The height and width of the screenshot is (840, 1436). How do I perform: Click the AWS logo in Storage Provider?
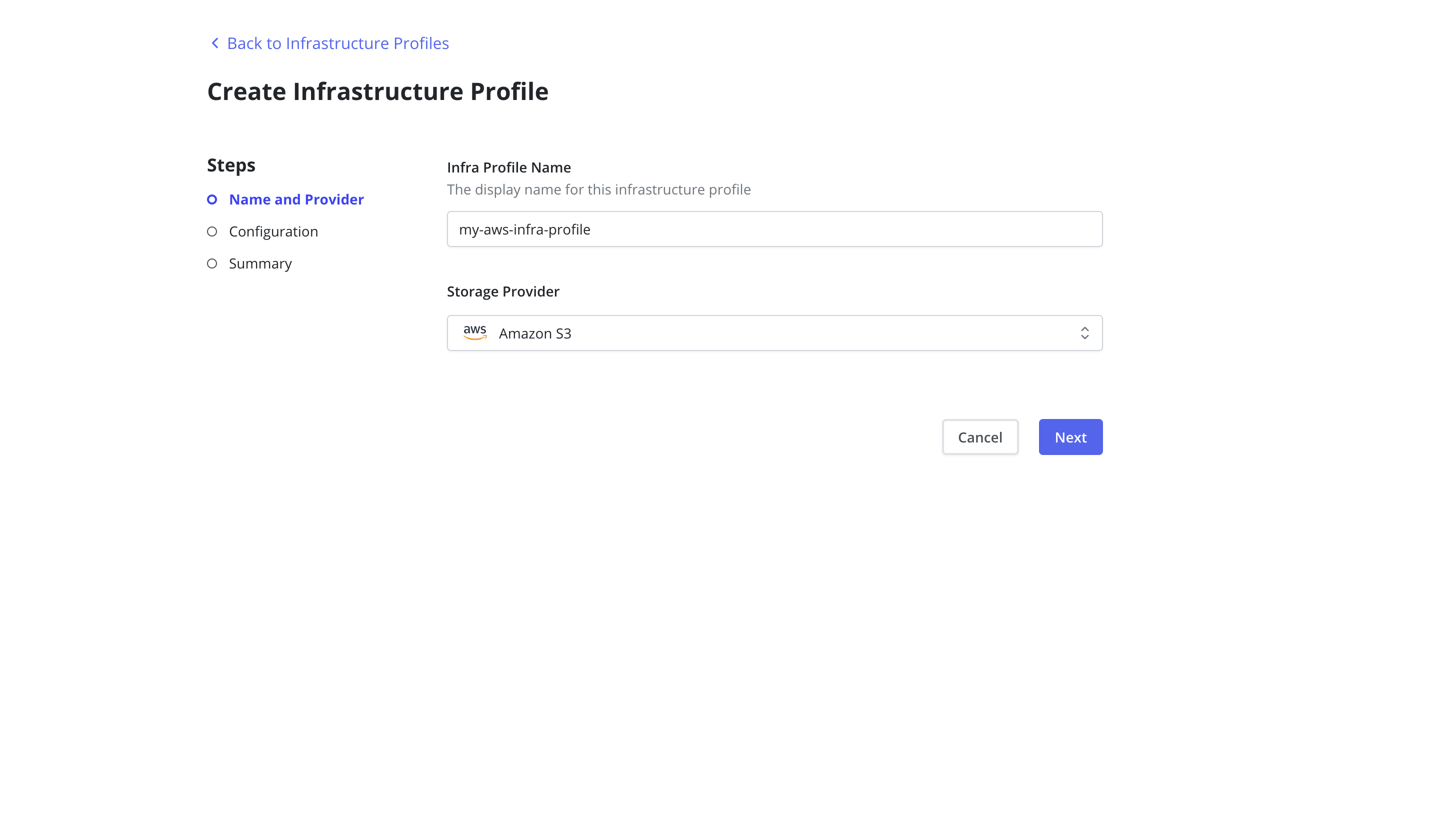474,332
